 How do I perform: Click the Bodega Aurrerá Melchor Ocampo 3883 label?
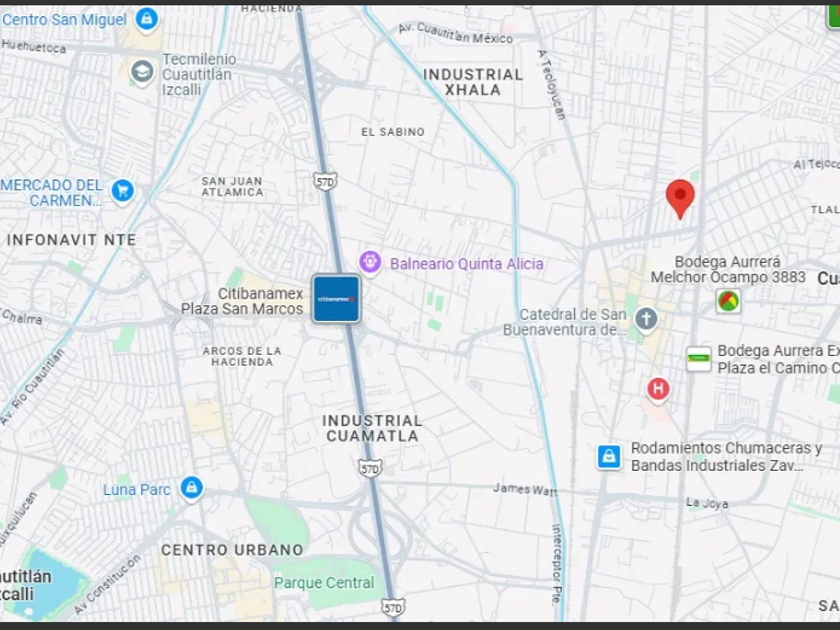click(x=728, y=269)
